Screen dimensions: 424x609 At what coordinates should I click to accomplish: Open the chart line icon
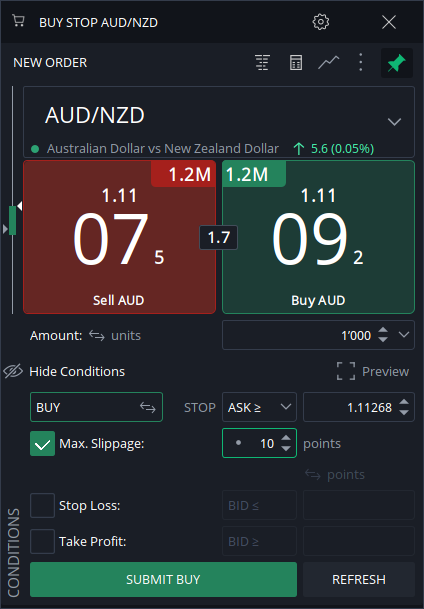click(x=328, y=63)
